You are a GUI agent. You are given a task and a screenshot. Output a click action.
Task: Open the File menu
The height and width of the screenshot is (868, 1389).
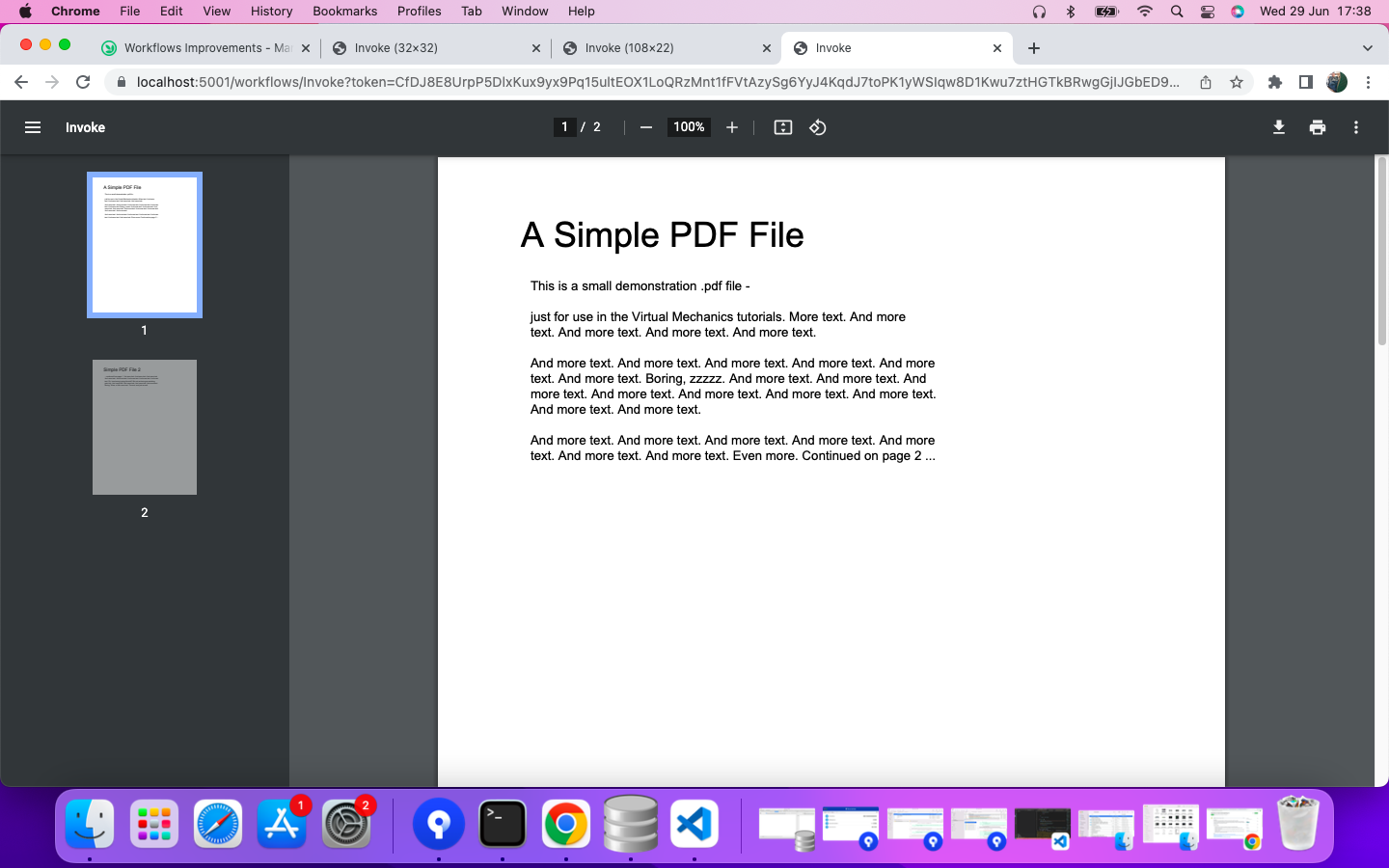tap(130, 11)
